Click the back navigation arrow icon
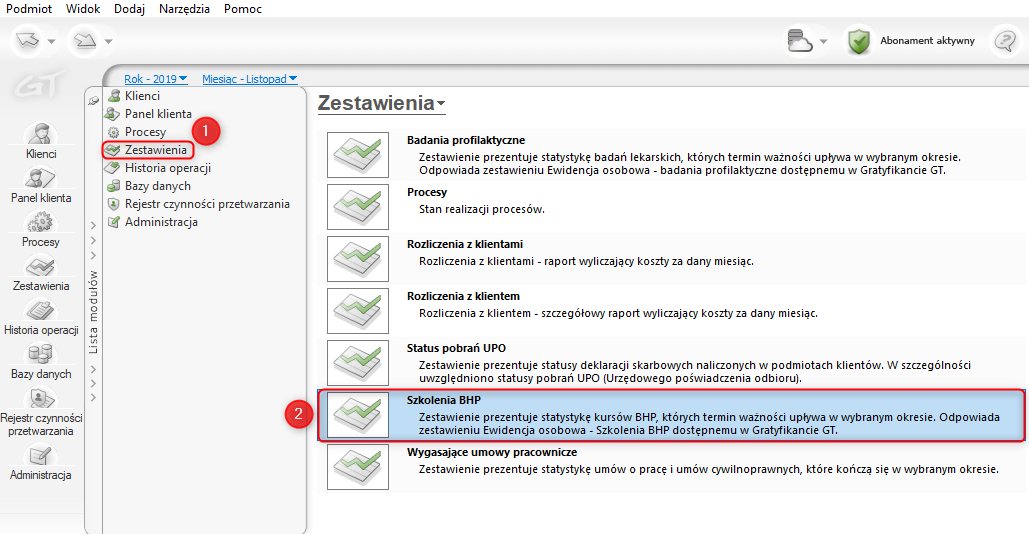This screenshot has width=1029, height=534. 28,41
